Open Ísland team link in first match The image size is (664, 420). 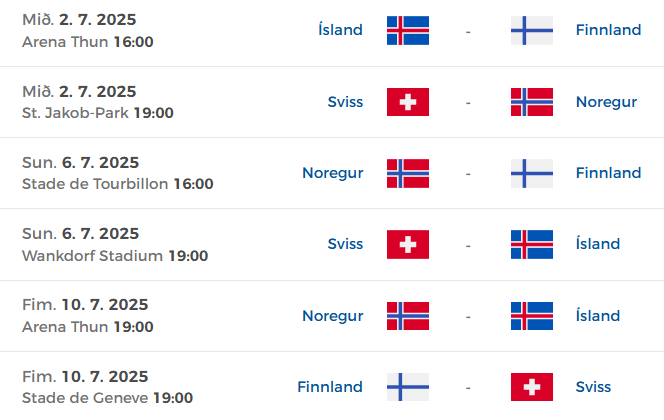pos(340,30)
